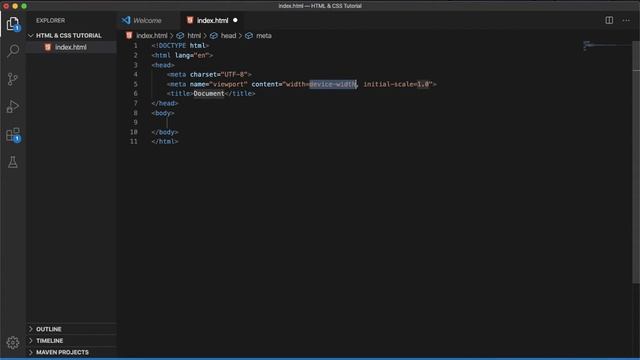Viewport: 640px width, 360px height.
Task: Click the closing body tag on line 10
Action: click(x=165, y=132)
